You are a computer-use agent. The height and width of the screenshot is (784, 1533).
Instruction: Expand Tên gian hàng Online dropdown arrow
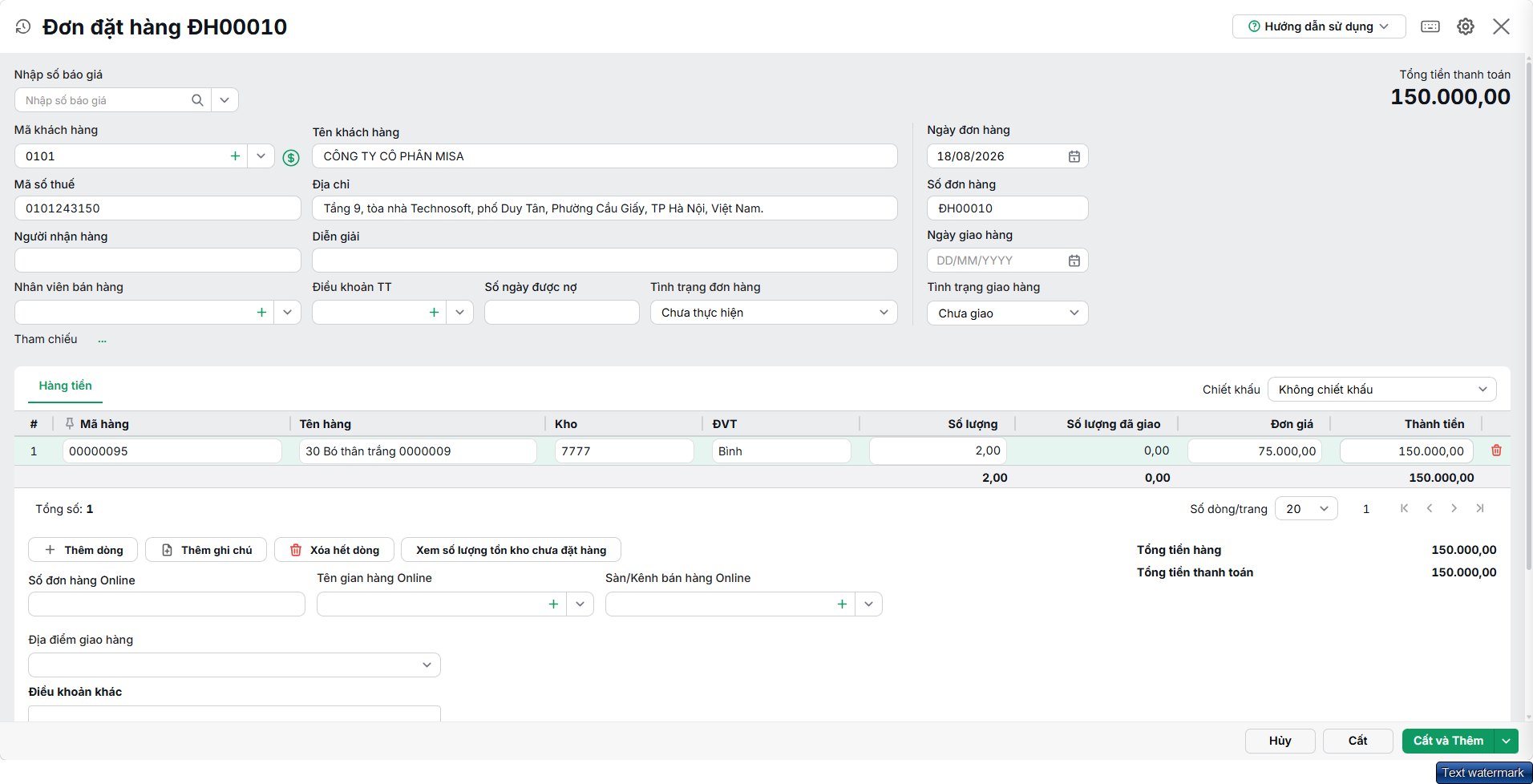click(x=580, y=604)
